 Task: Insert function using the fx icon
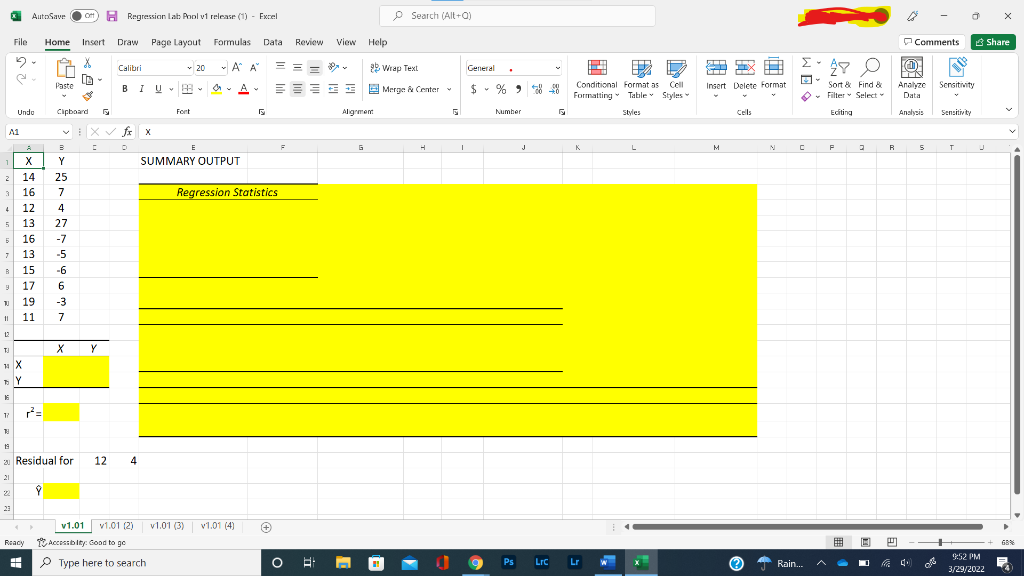click(x=127, y=132)
